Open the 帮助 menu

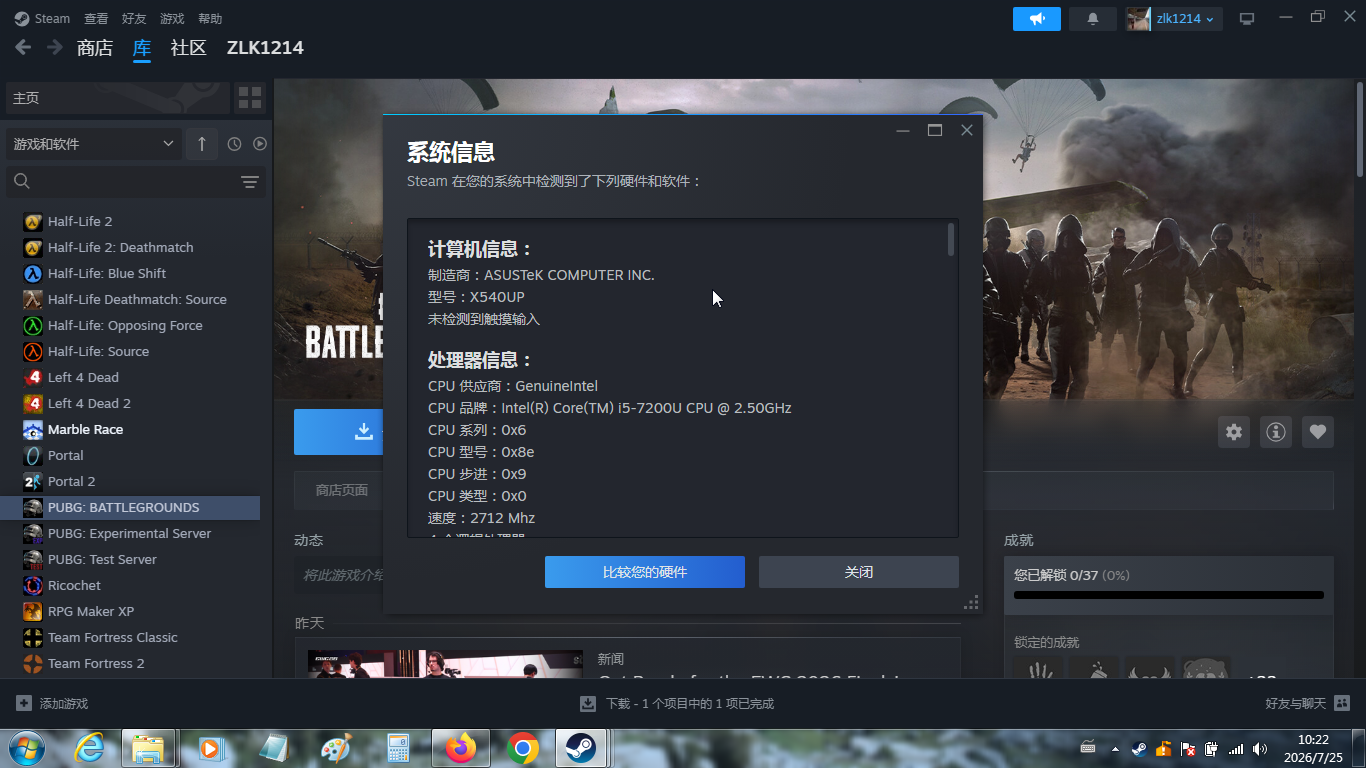point(210,19)
